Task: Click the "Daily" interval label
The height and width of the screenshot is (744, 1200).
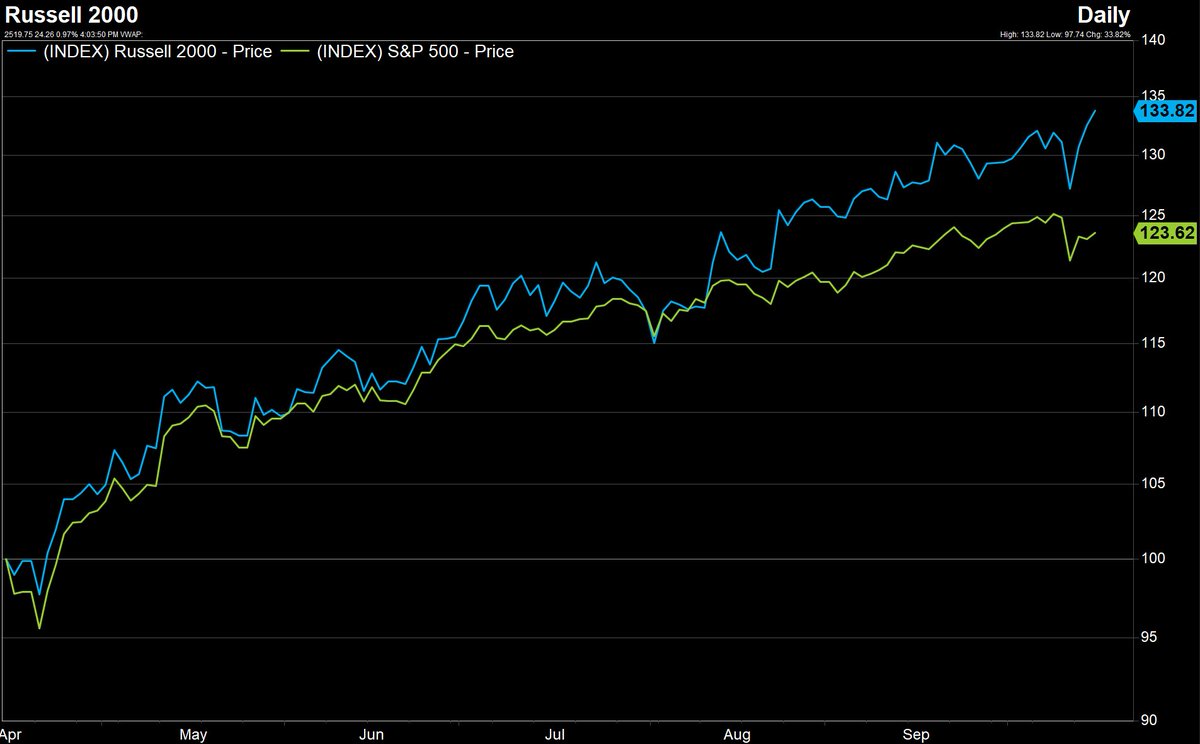Action: pos(1104,15)
